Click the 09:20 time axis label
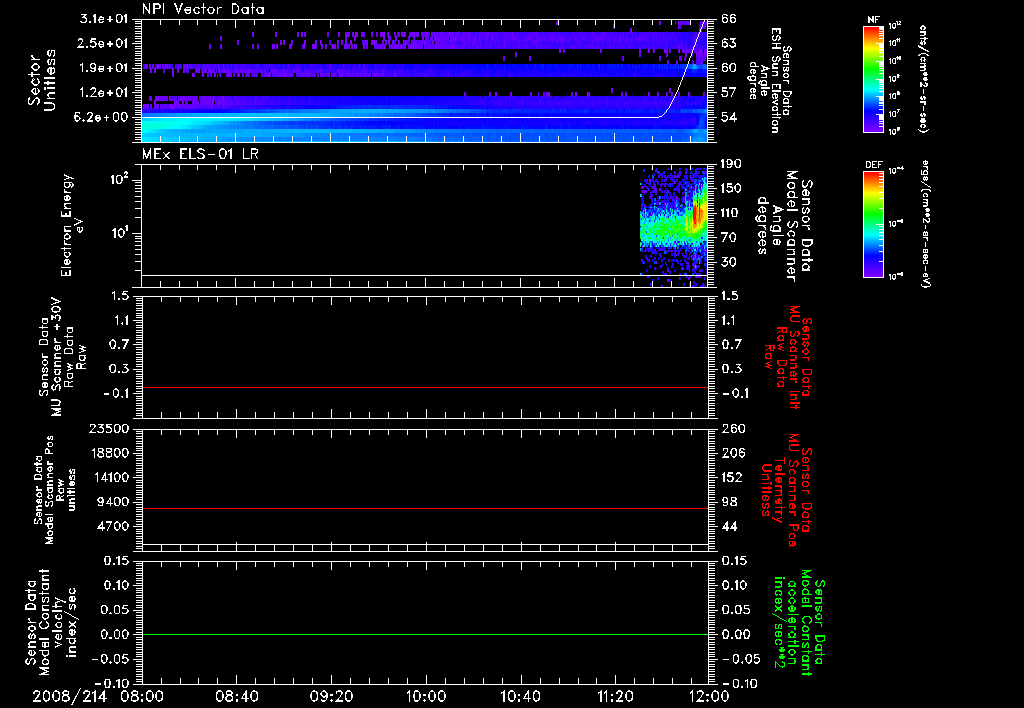 tap(331, 695)
